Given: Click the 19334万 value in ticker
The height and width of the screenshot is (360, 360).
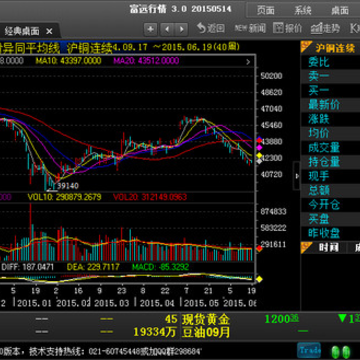Looking at the screenshot, I should click(155, 332).
